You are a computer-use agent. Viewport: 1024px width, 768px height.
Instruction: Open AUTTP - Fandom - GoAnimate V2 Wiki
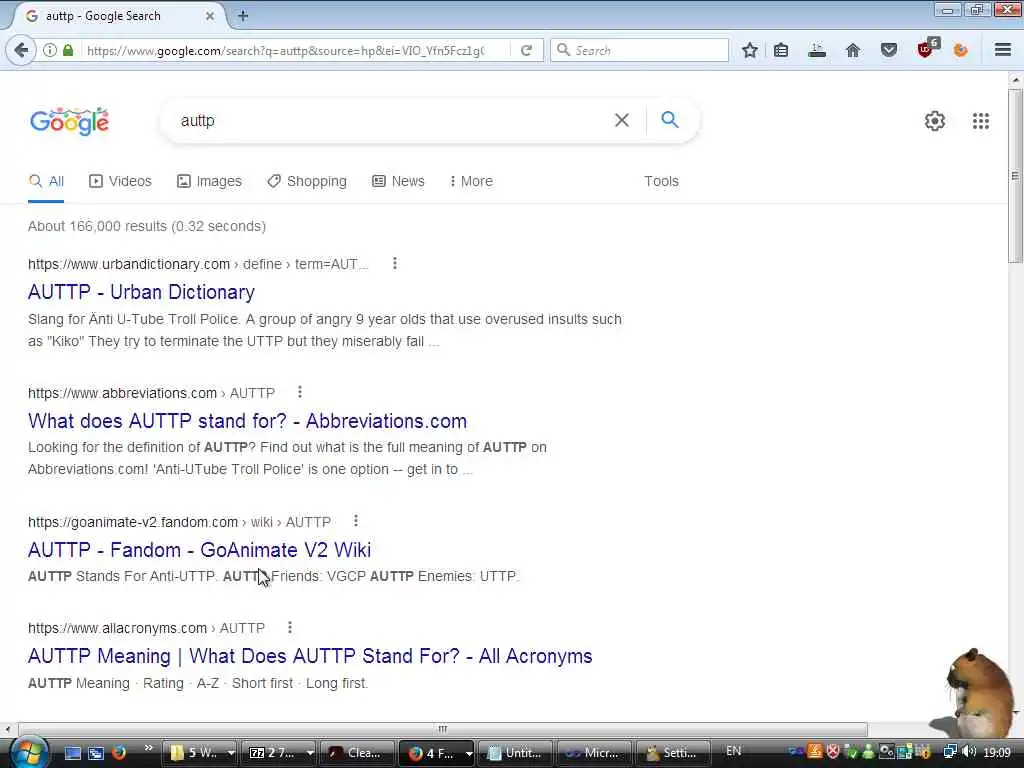point(199,549)
